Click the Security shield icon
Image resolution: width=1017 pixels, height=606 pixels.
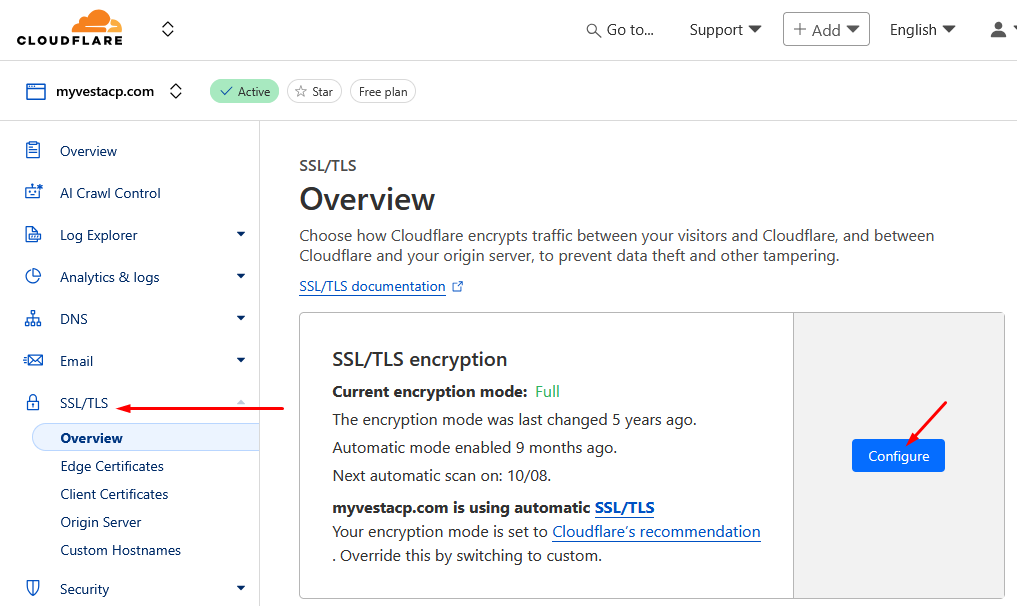click(33, 588)
